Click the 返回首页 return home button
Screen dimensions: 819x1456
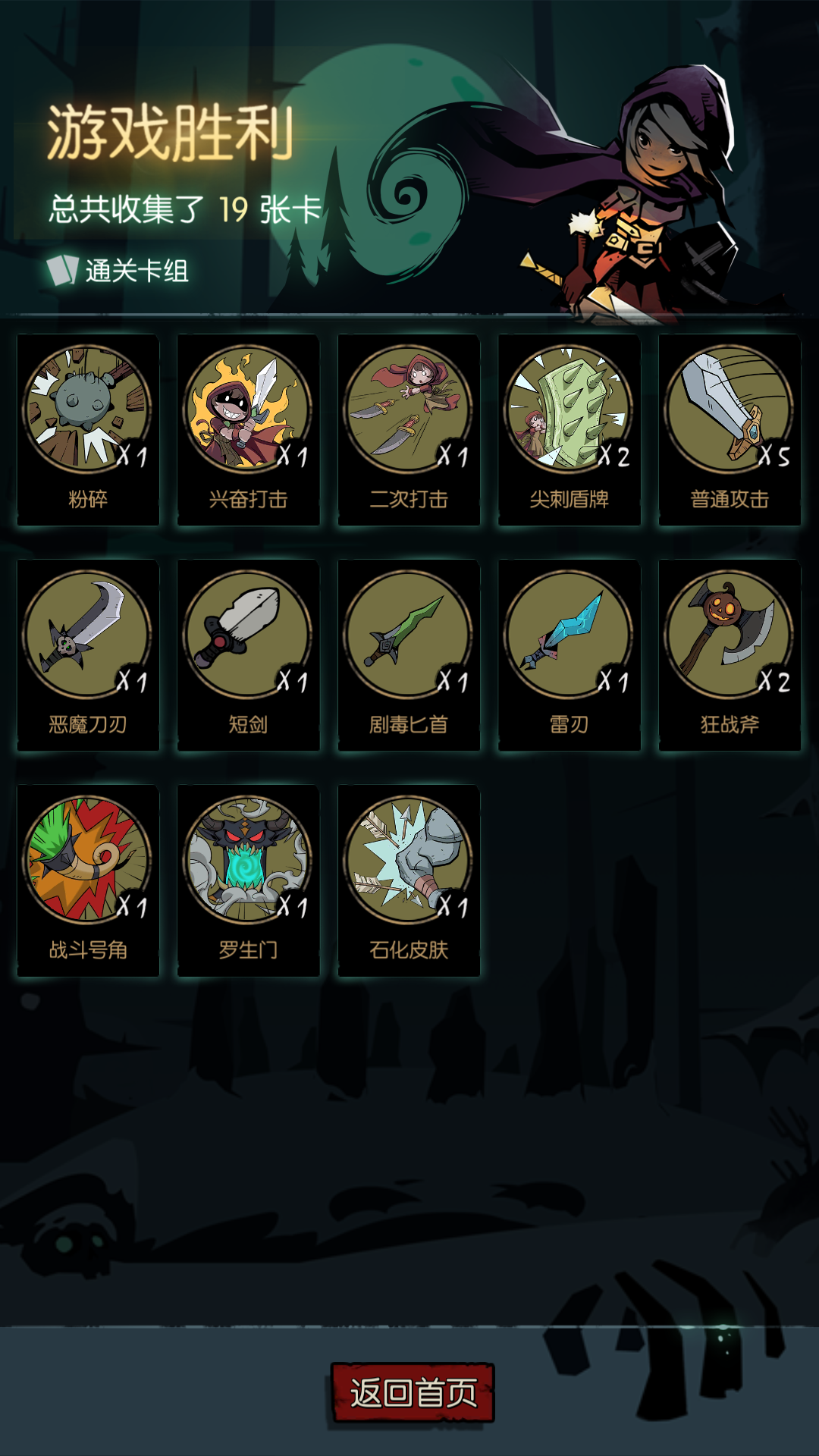413,1392
